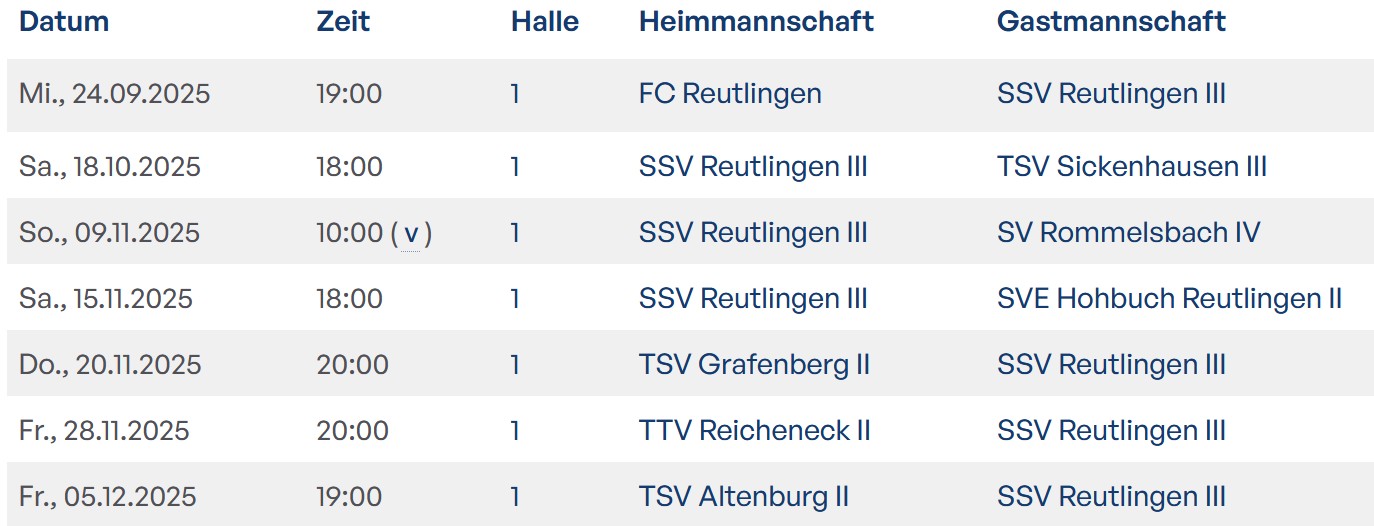Open SSV Reutlingen III guest link on 05.12.2025
This screenshot has height=526, width=1374.
click(1111, 497)
